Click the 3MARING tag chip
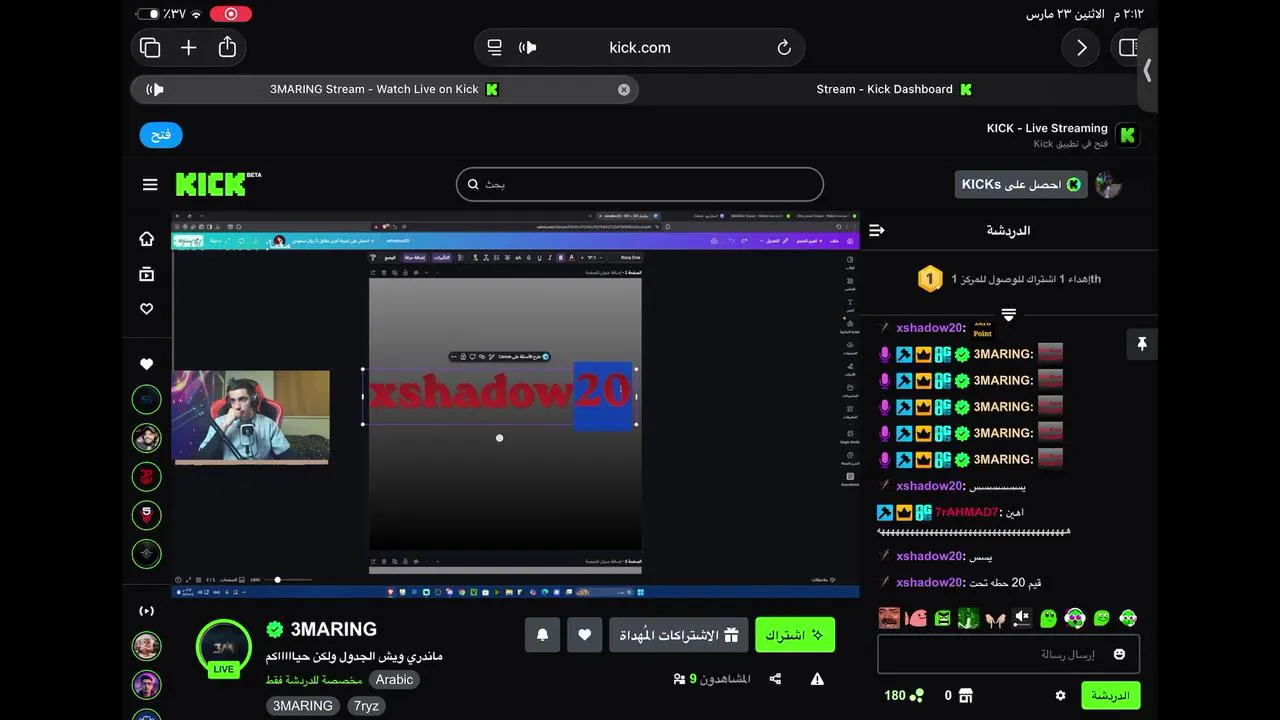The width and height of the screenshot is (1280, 720). (x=303, y=706)
